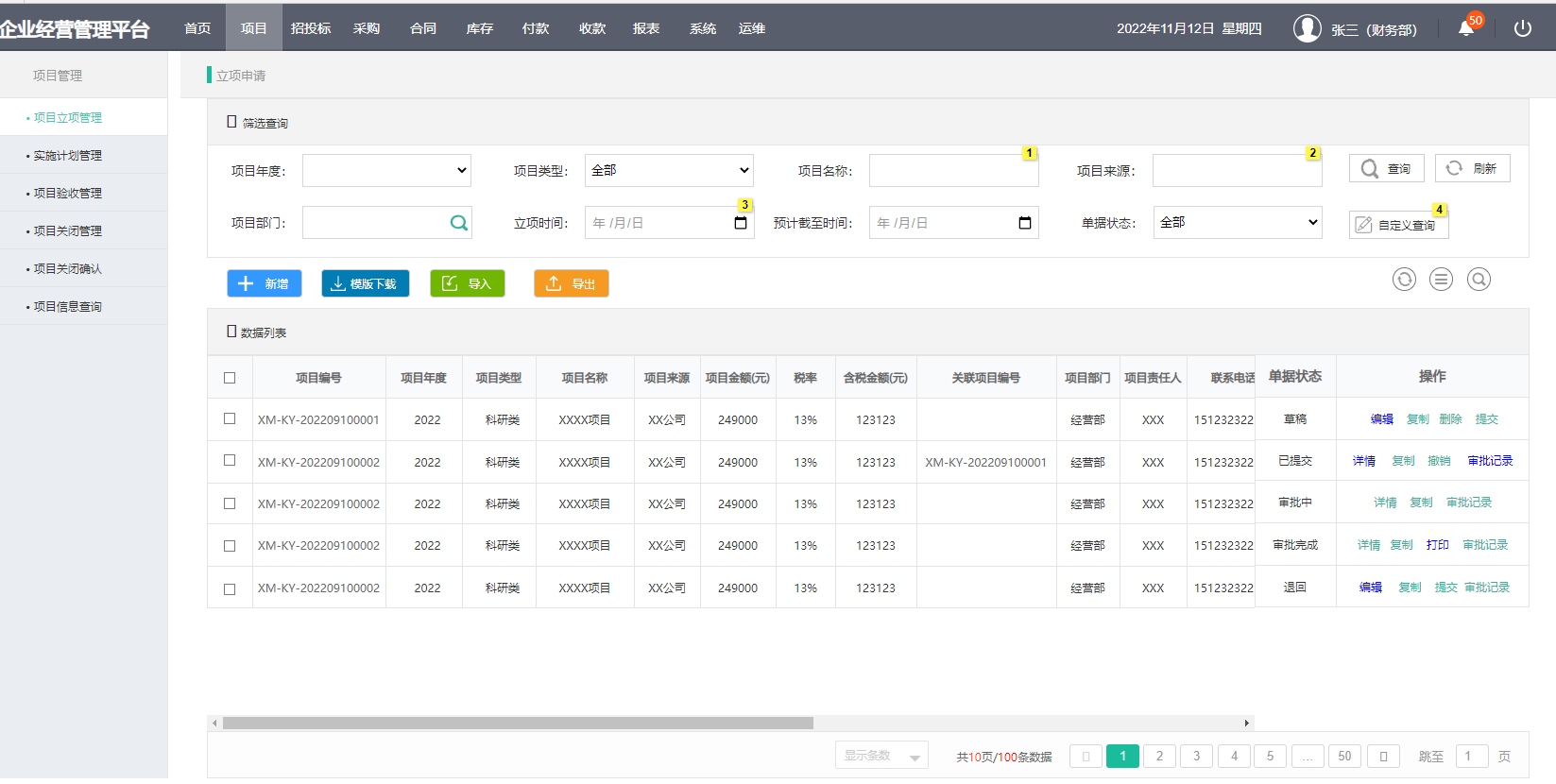Click the orange 导出 export button

point(572,283)
